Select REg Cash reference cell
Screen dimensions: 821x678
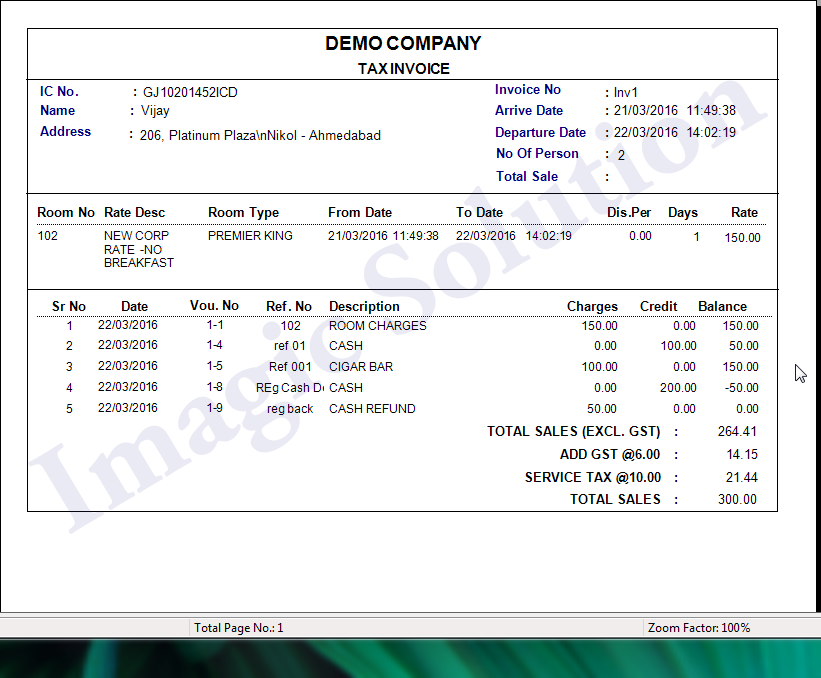tap(290, 388)
